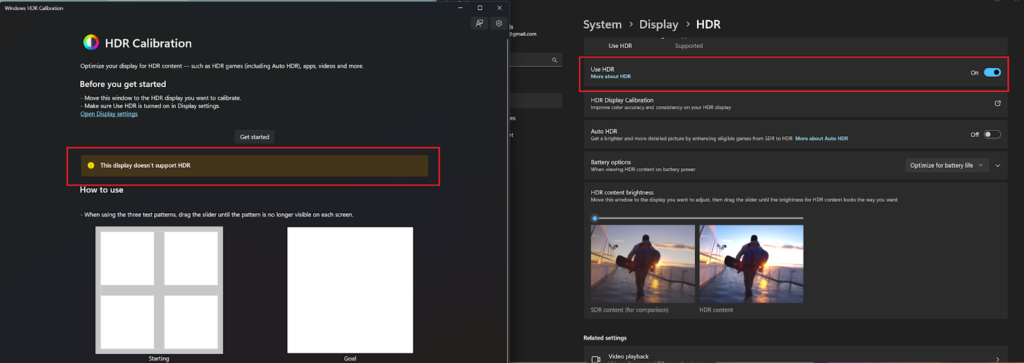Image resolution: width=1024 pixels, height=363 pixels.
Task: Click the "Before you get started" heading
Action: tap(123, 84)
